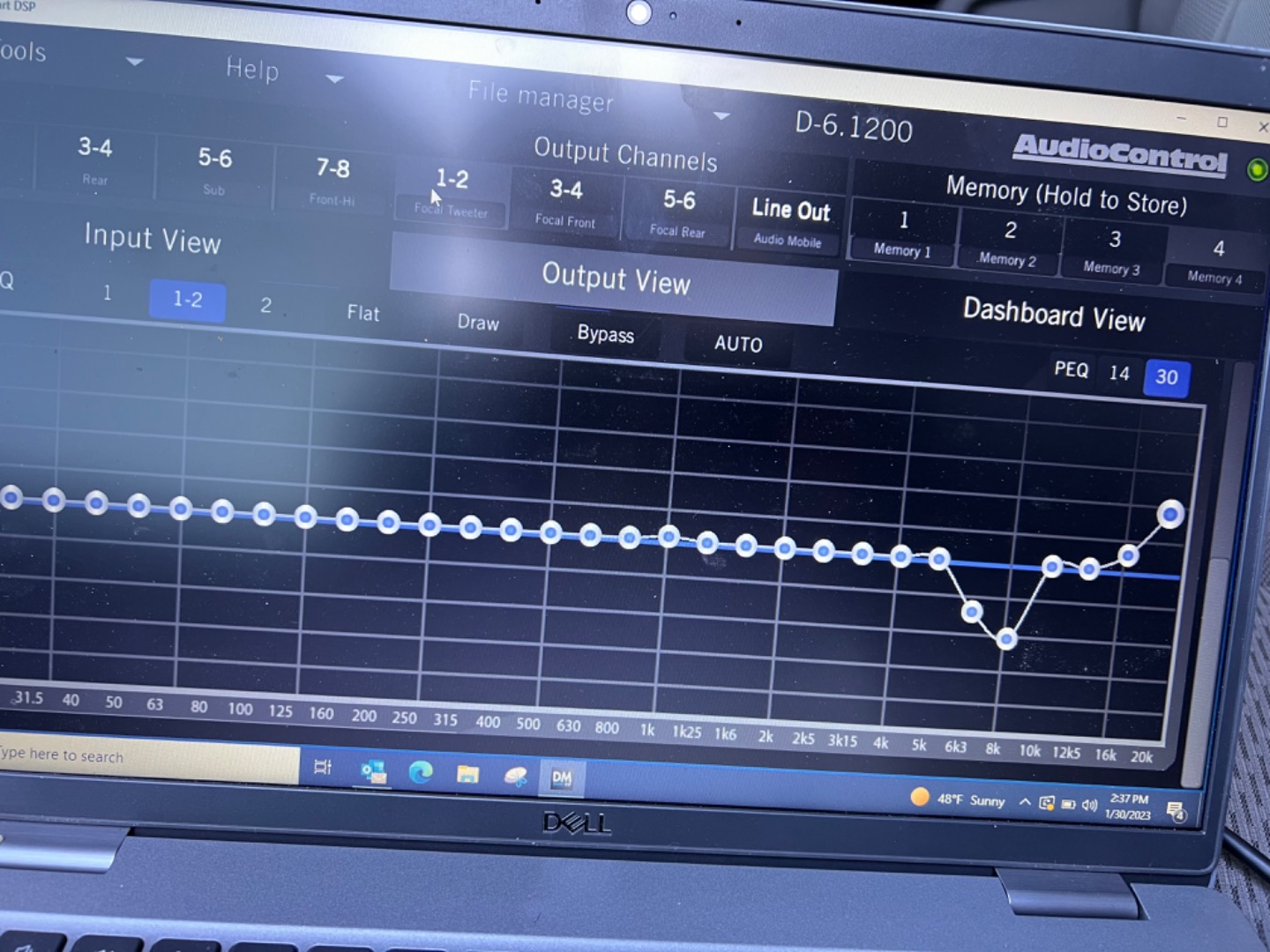Switch to Output View
The height and width of the screenshot is (952, 1270).
615,279
